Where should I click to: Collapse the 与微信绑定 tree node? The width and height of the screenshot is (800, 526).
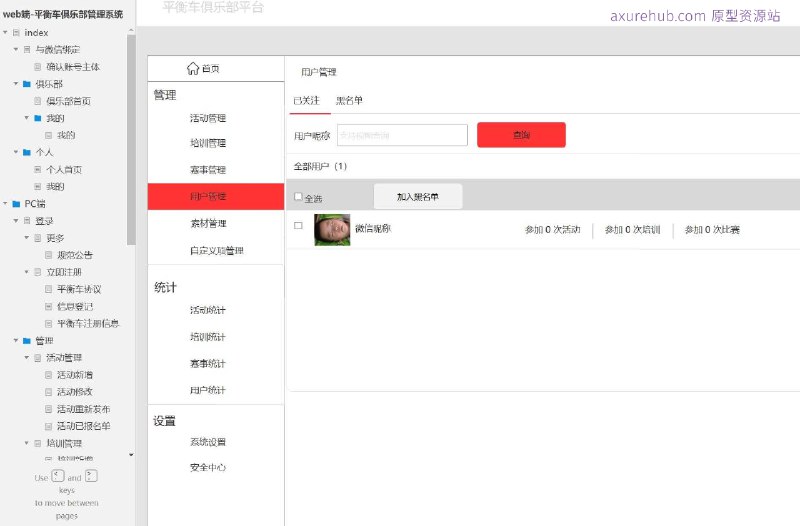16,49
